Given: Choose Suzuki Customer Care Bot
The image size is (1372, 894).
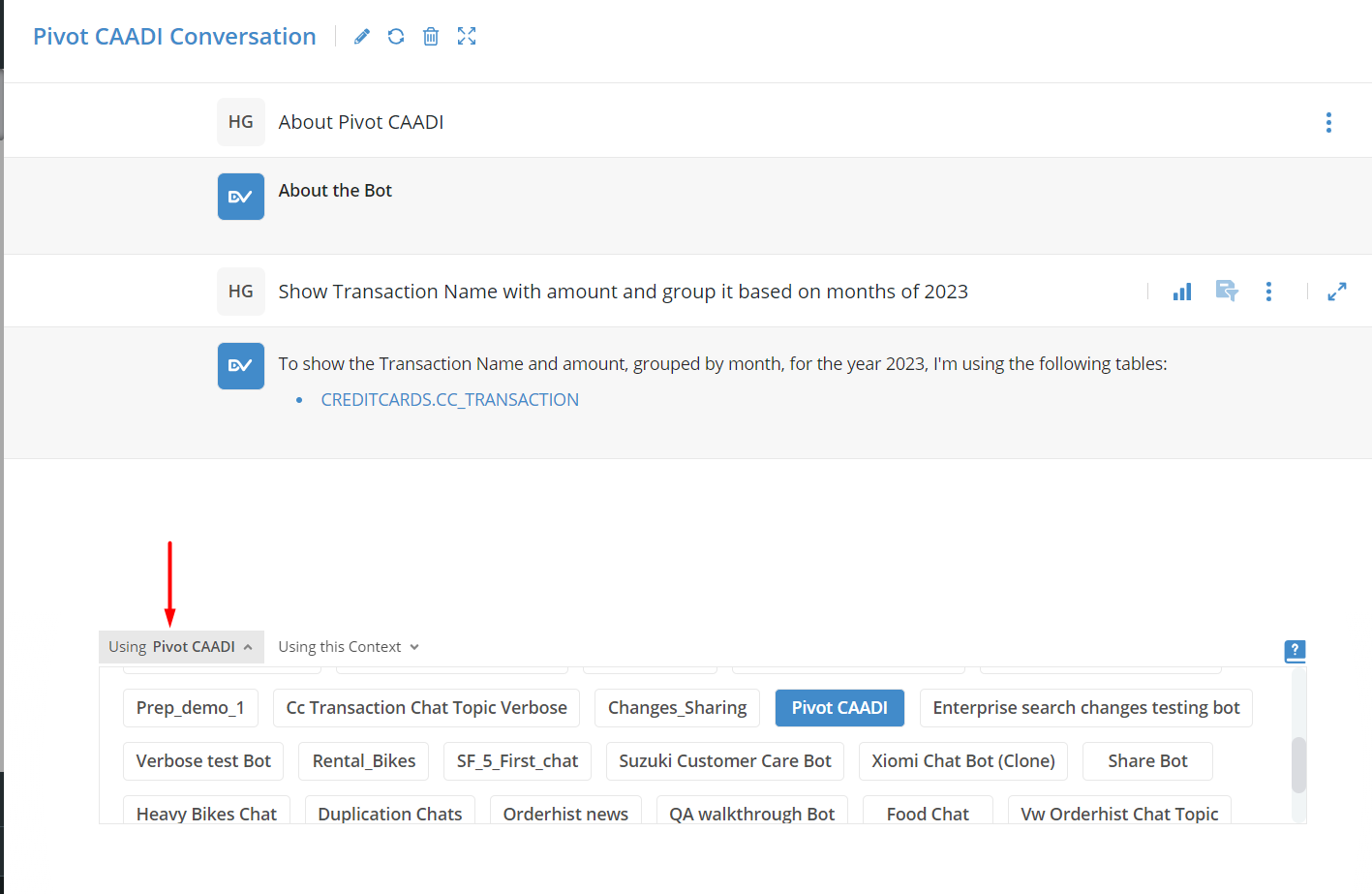Looking at the screenshot, I should tap(725, 761).
